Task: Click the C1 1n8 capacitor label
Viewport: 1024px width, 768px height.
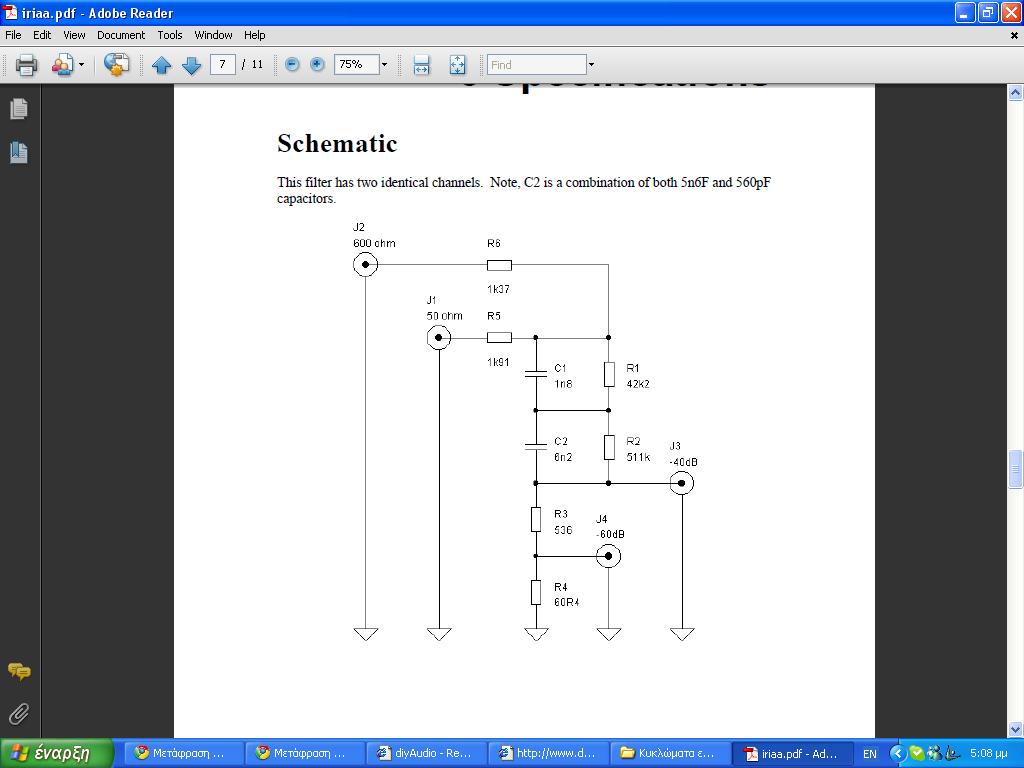Action: point(563,376)
